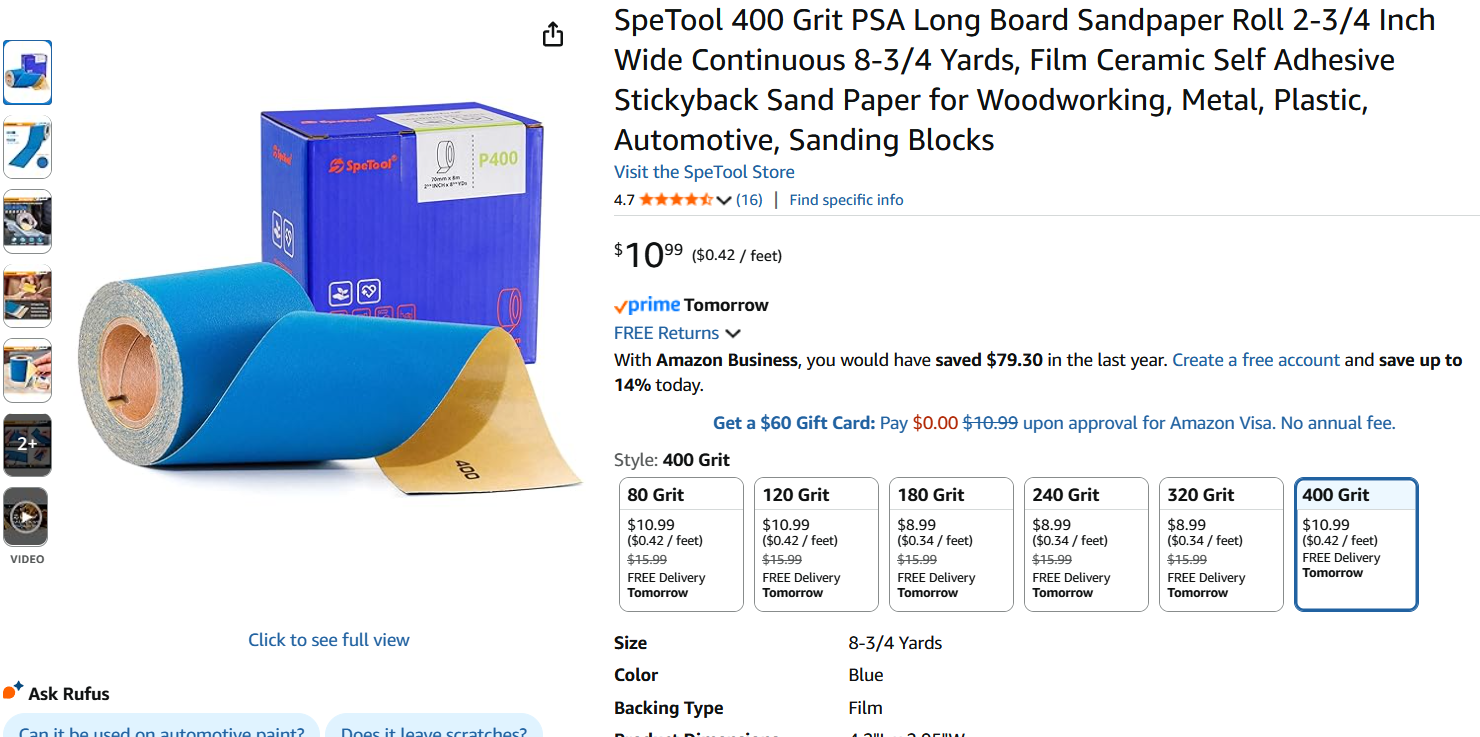
Task: Click the Ask Rufus icon
Action: [x=13, y=691]
